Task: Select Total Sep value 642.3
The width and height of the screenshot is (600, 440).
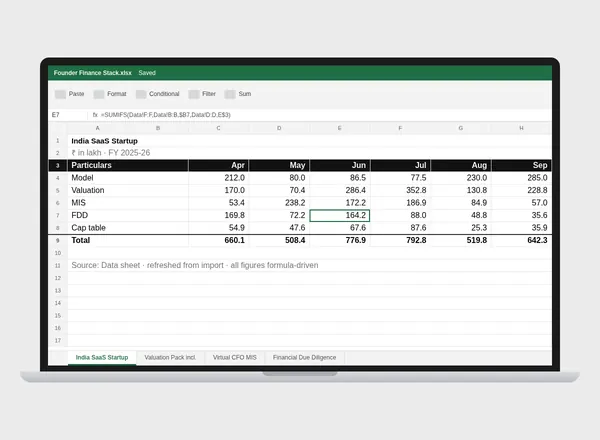Action: pyautogui.click(x=521, y=240)
